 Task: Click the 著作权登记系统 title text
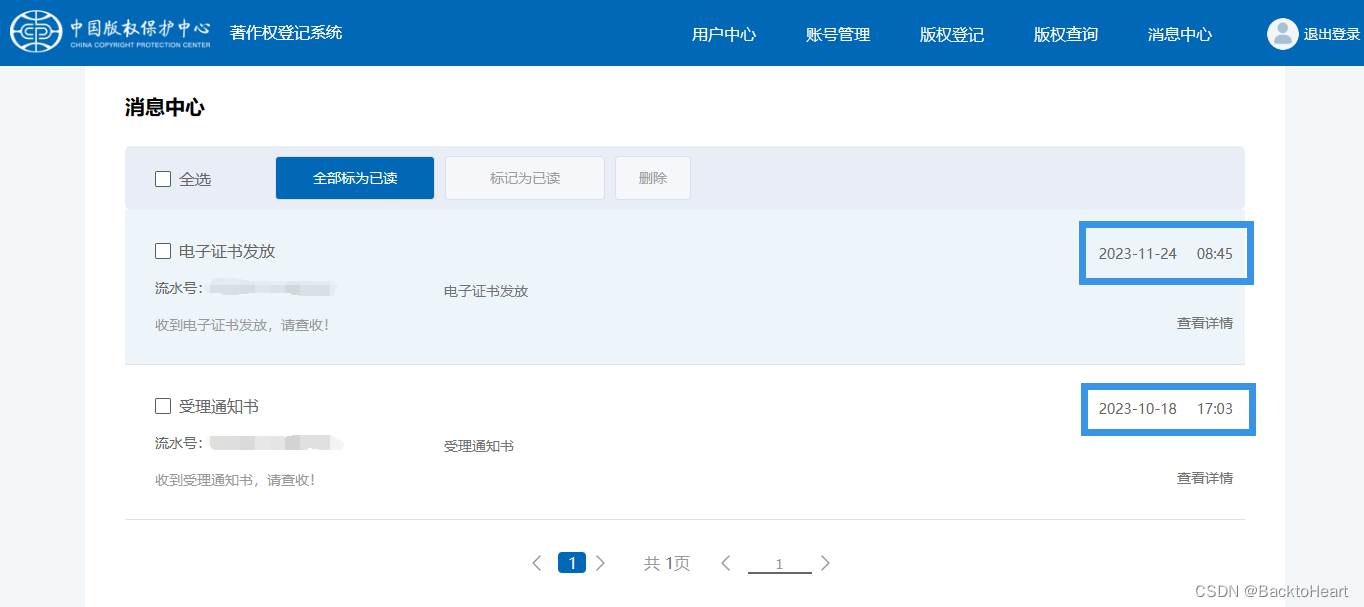pyautogui.click(x=286, y=33)
